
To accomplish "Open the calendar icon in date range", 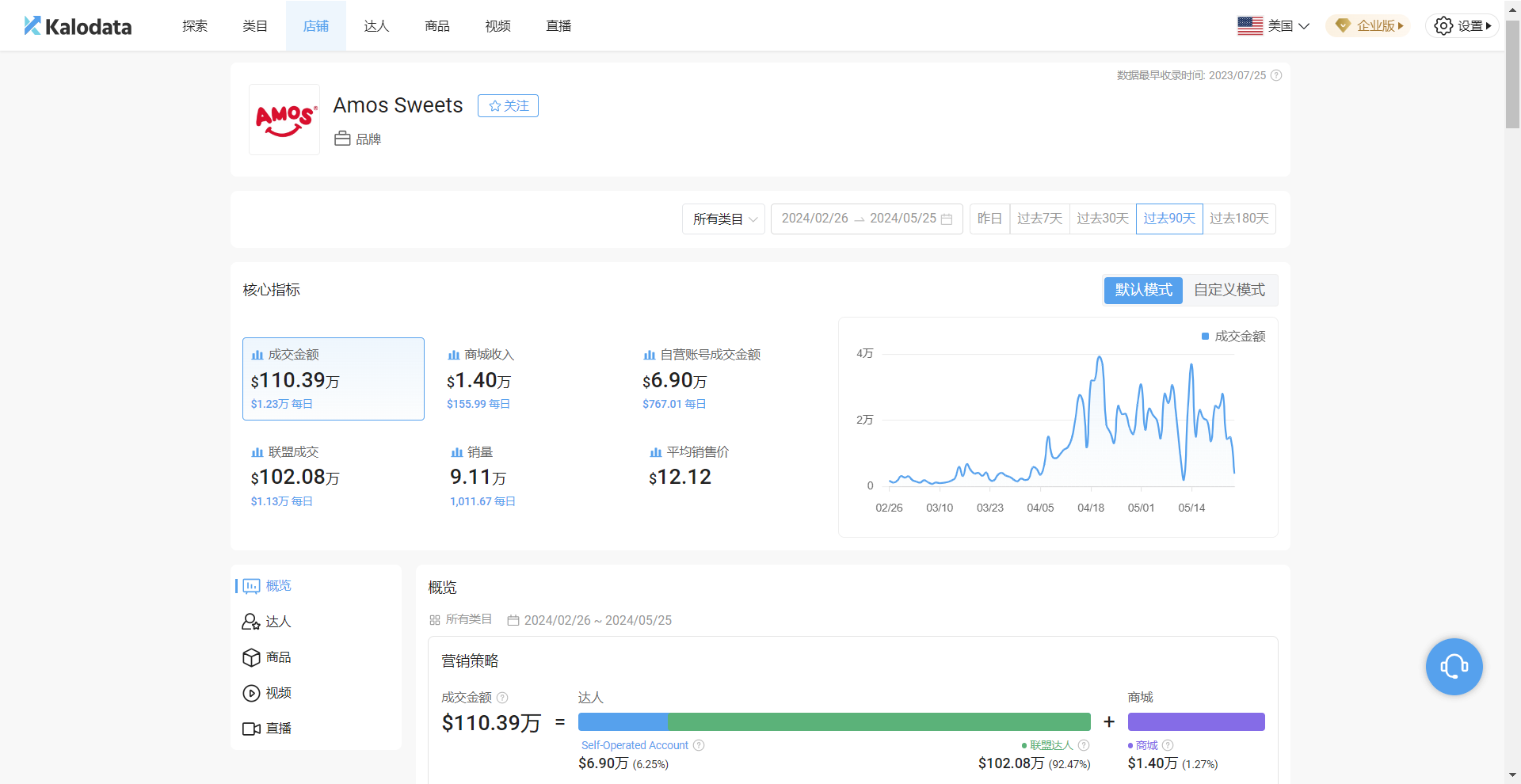I will click(947, 219).
